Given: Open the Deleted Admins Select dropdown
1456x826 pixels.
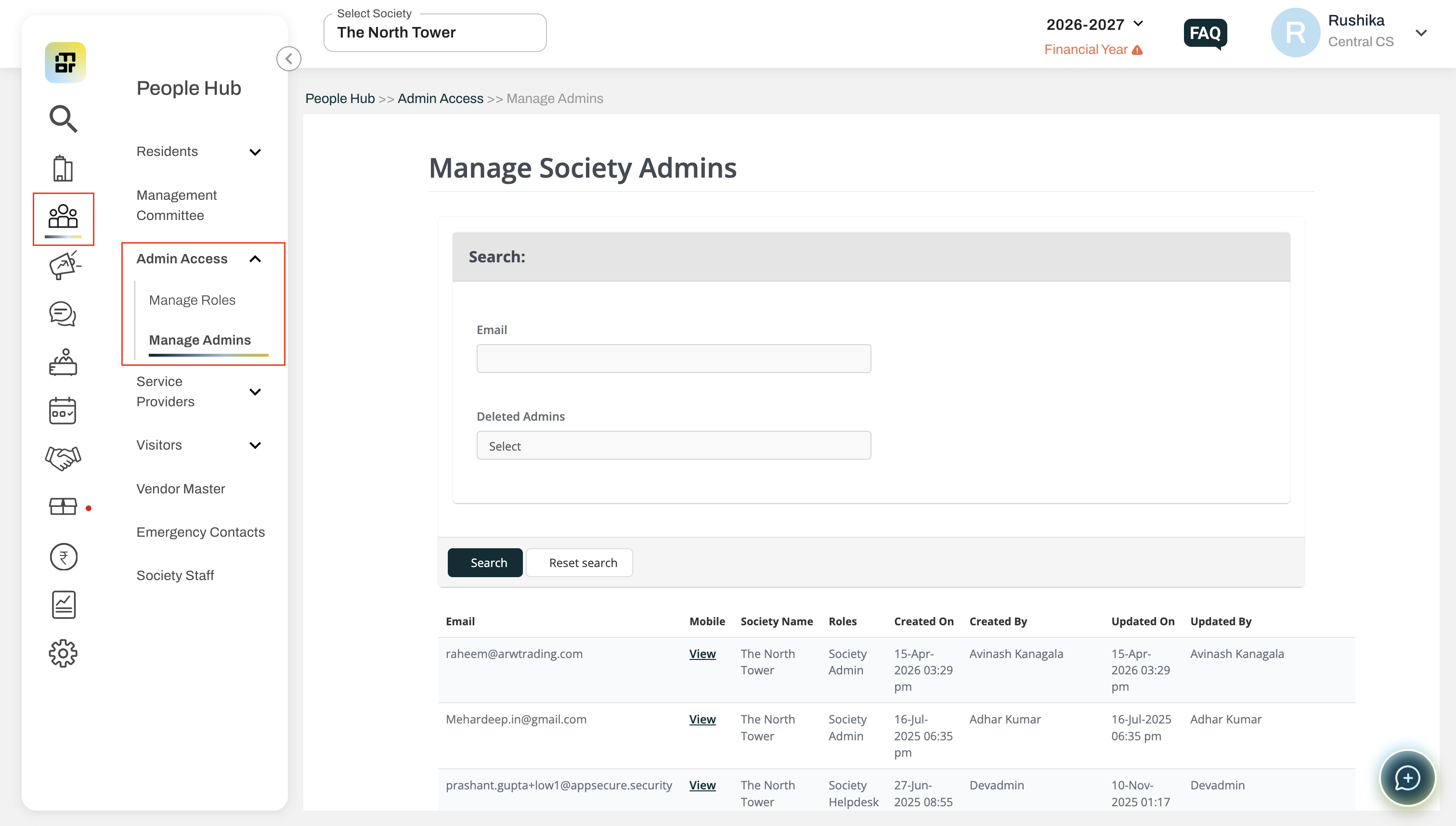Looking at the screenshot, I should click(674, 446).
